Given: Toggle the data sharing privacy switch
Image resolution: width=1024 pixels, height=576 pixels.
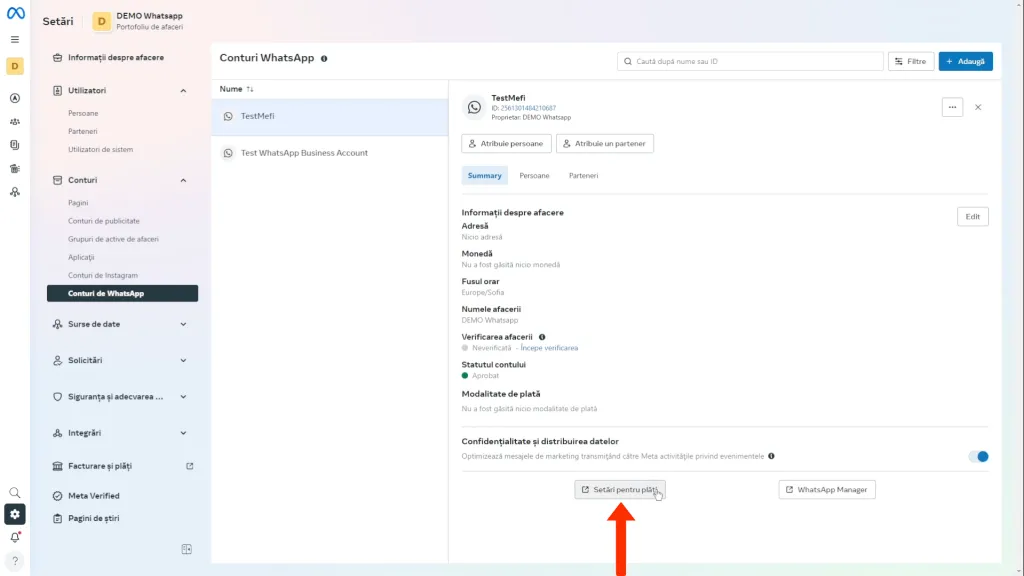Looking at the screenshot, I should (x=978, y=456).
